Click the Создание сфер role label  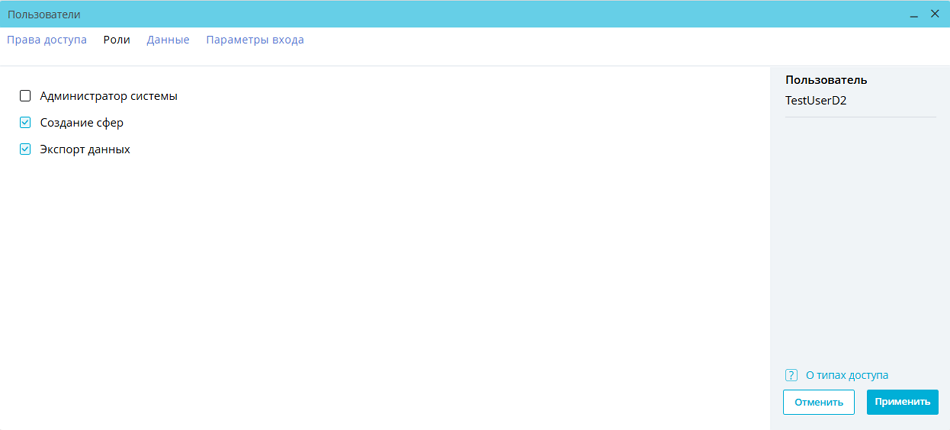(82, 122)
